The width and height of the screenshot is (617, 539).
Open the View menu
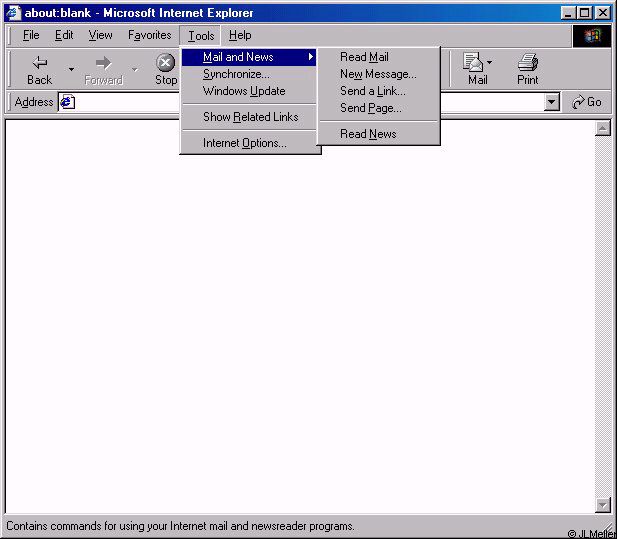tap(100, 35)
